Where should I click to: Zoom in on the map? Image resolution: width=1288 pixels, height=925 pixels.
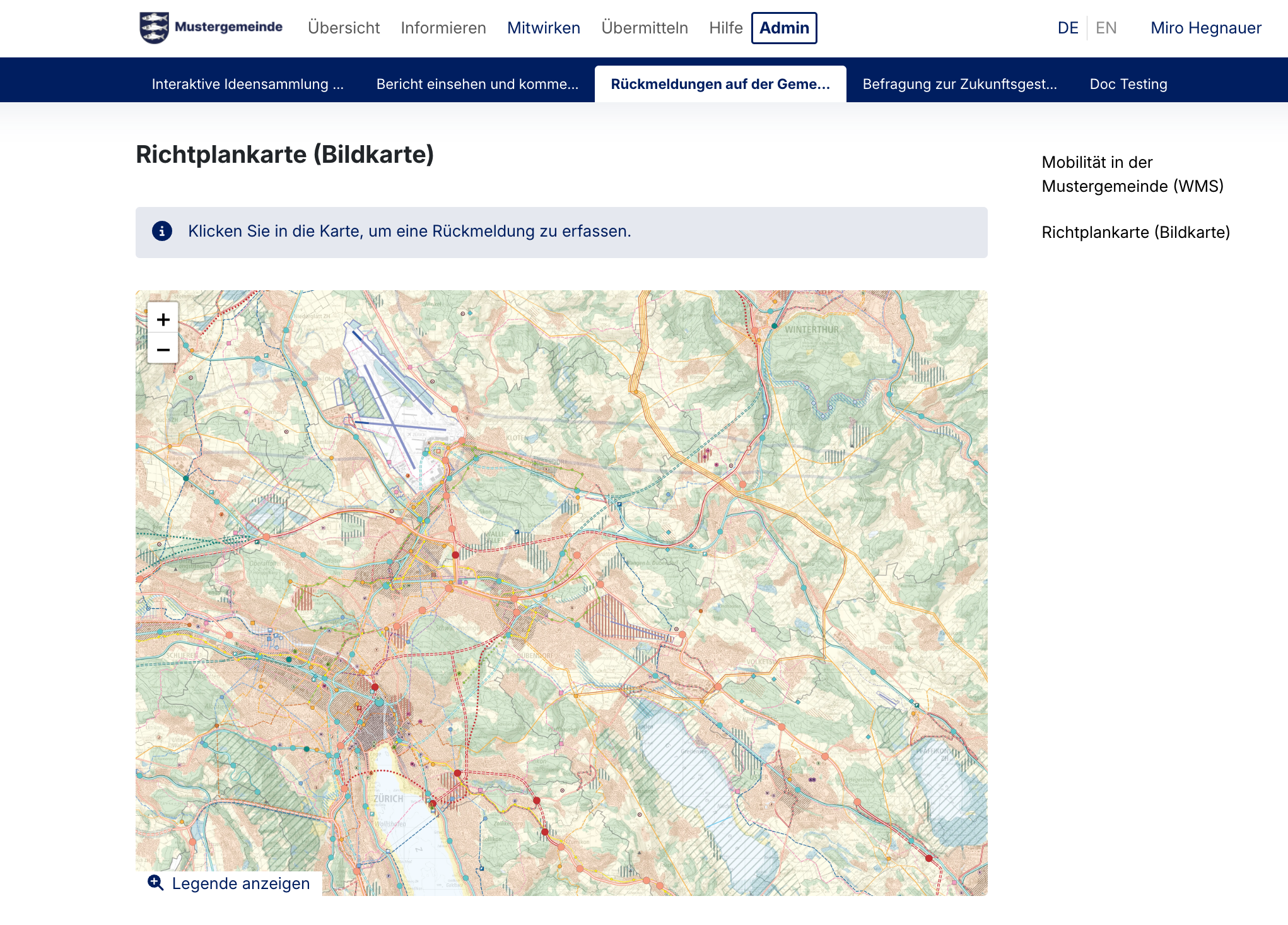(163, 319)
